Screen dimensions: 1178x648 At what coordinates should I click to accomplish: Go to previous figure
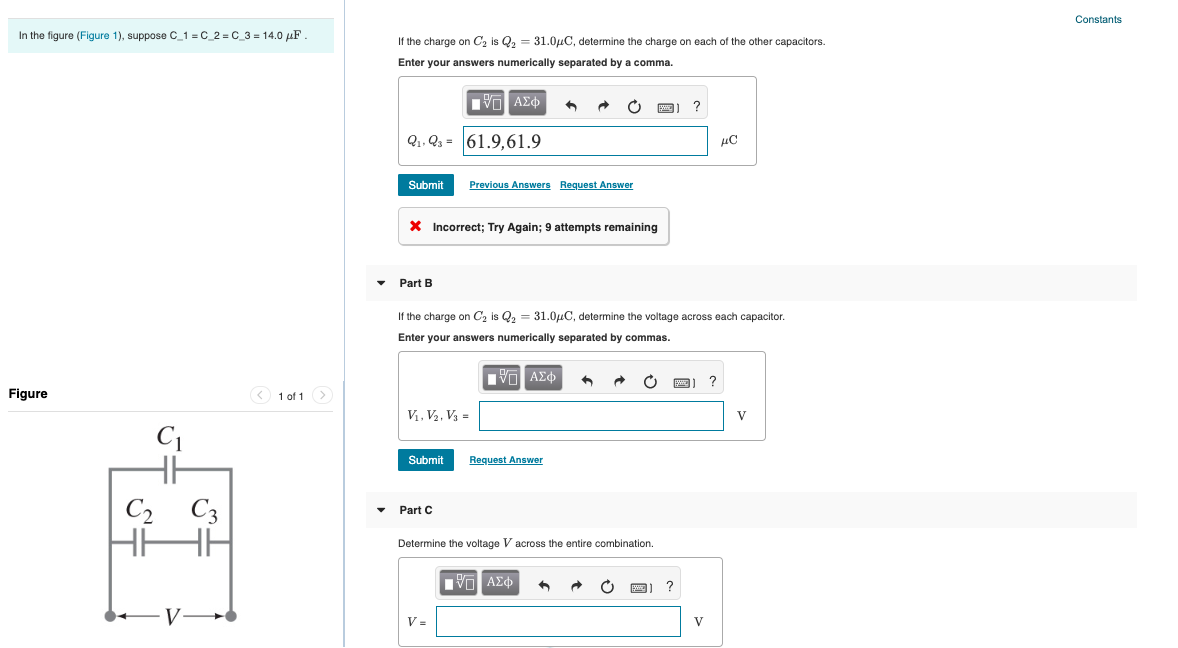[x=260, y=395]
